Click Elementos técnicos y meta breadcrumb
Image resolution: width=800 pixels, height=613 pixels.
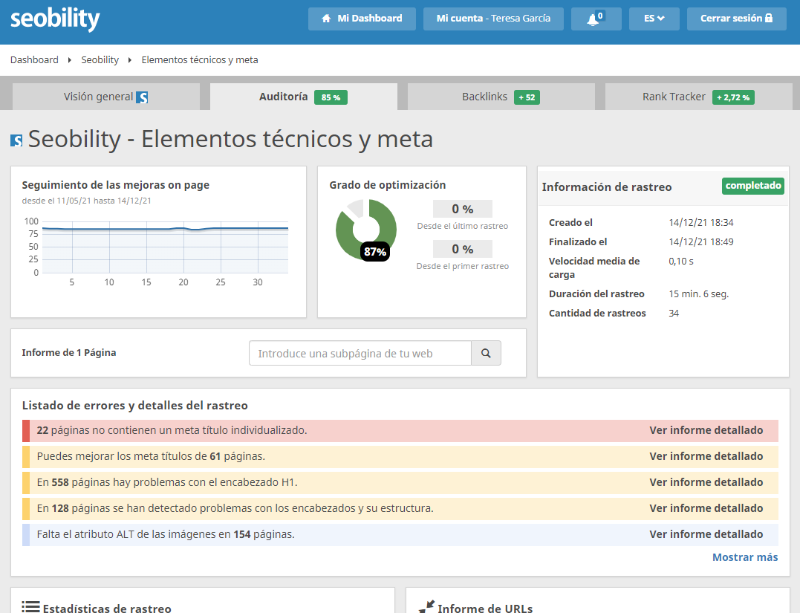coord(199,60)
